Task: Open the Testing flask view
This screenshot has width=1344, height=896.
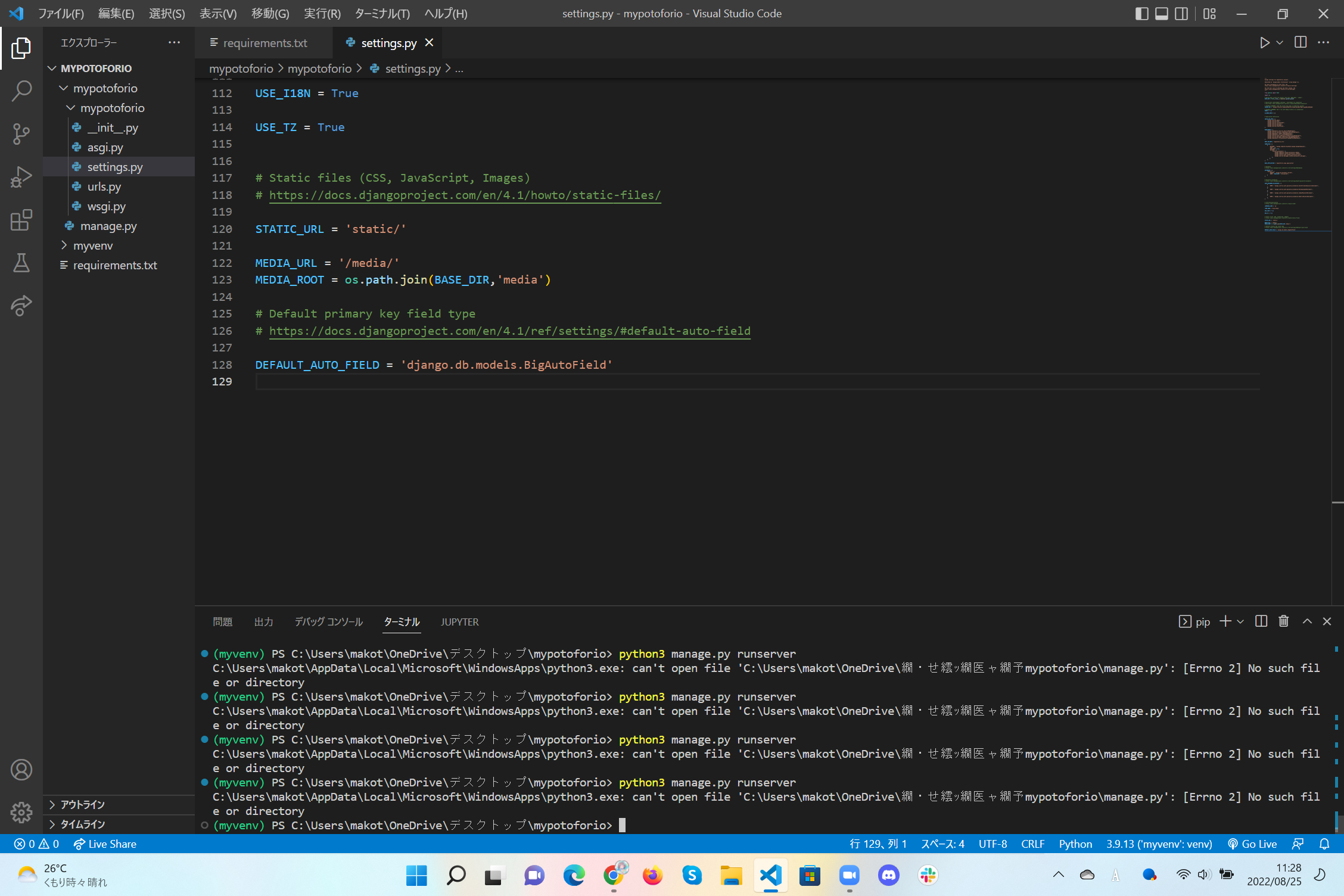Action: [x=21, y=263]
